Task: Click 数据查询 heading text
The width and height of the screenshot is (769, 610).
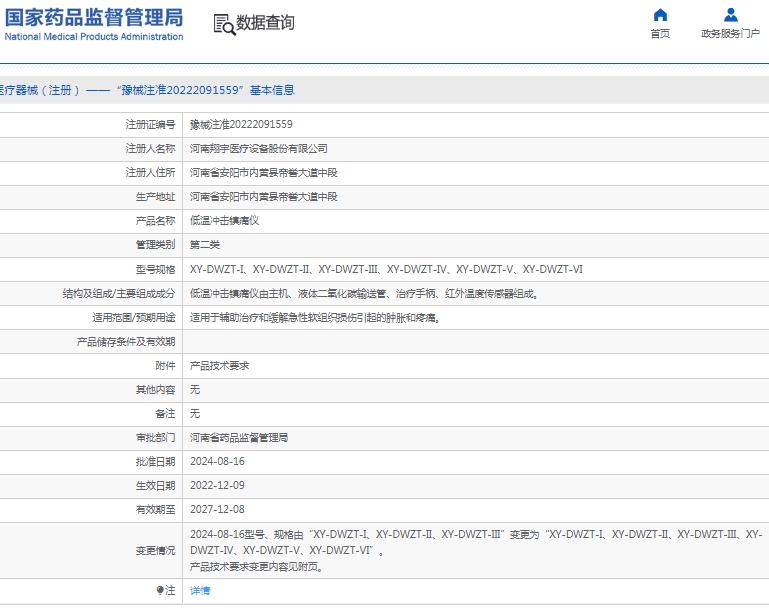Action: 265,23
